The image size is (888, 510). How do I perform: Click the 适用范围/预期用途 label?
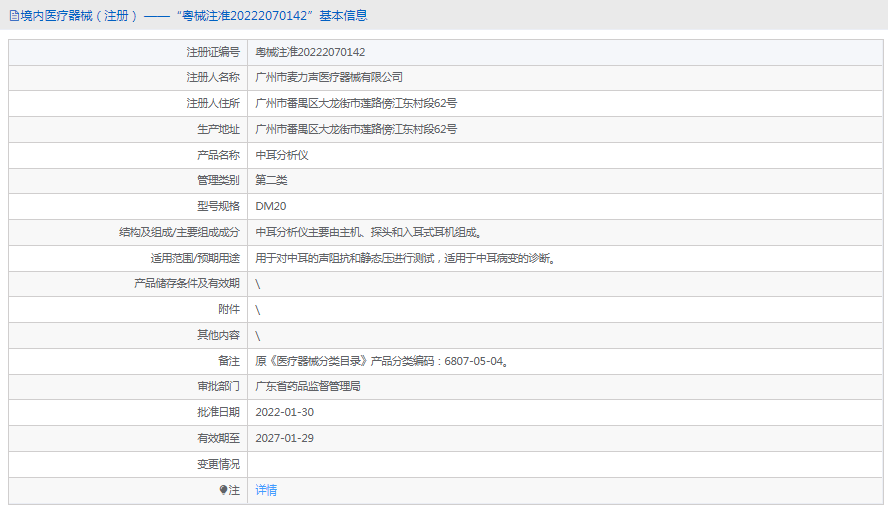click(x=195, y=259)
